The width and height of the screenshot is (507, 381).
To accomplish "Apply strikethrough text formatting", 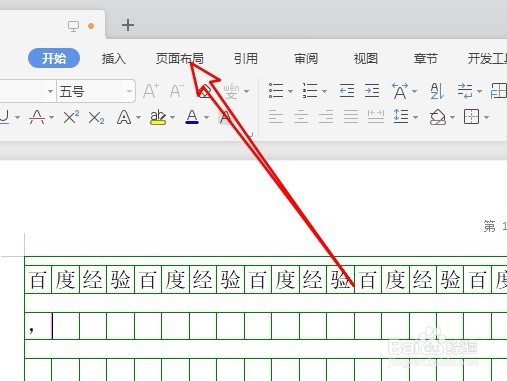I will click(x=37, y=117).
